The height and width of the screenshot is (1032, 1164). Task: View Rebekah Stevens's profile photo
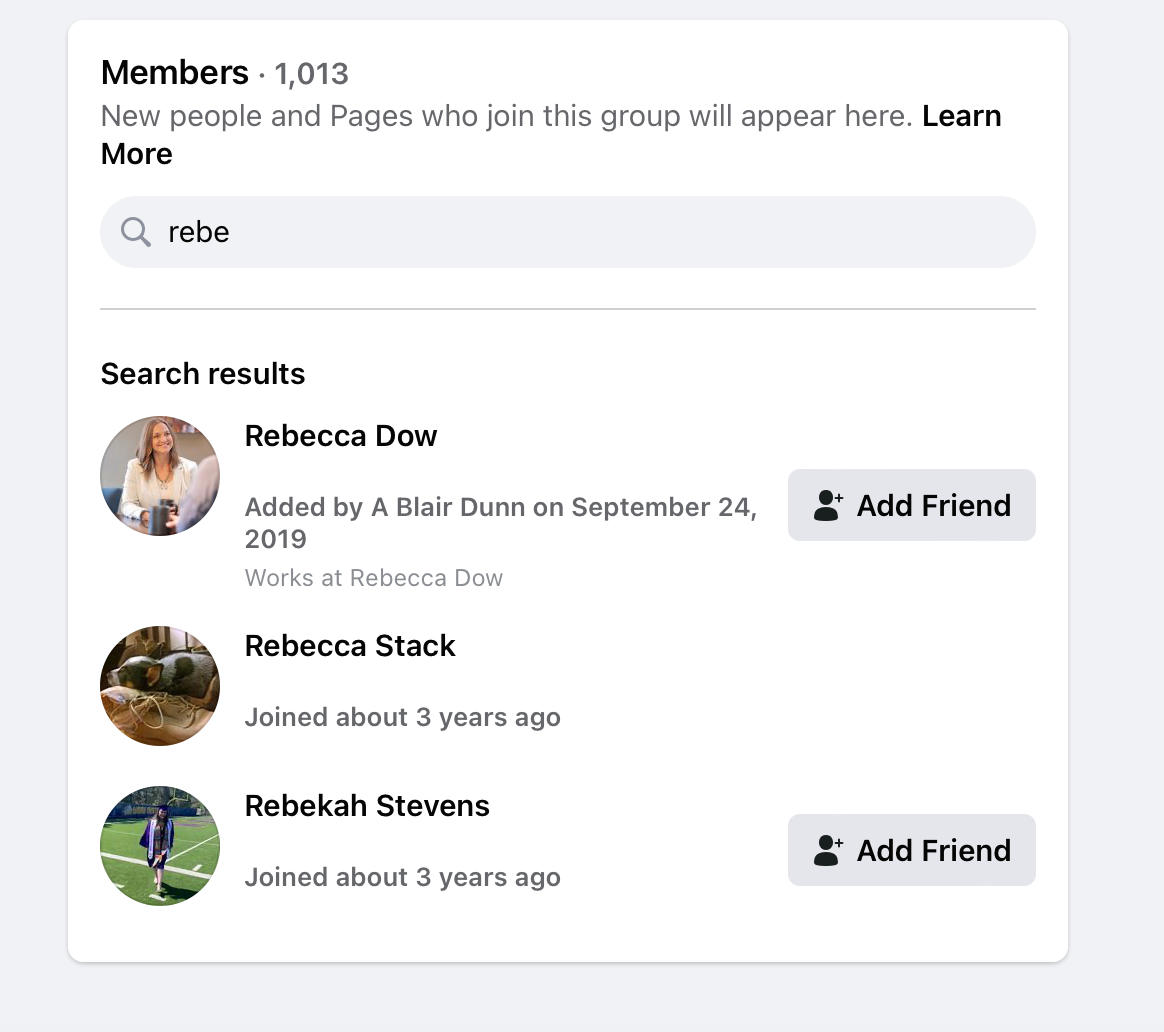160,846
